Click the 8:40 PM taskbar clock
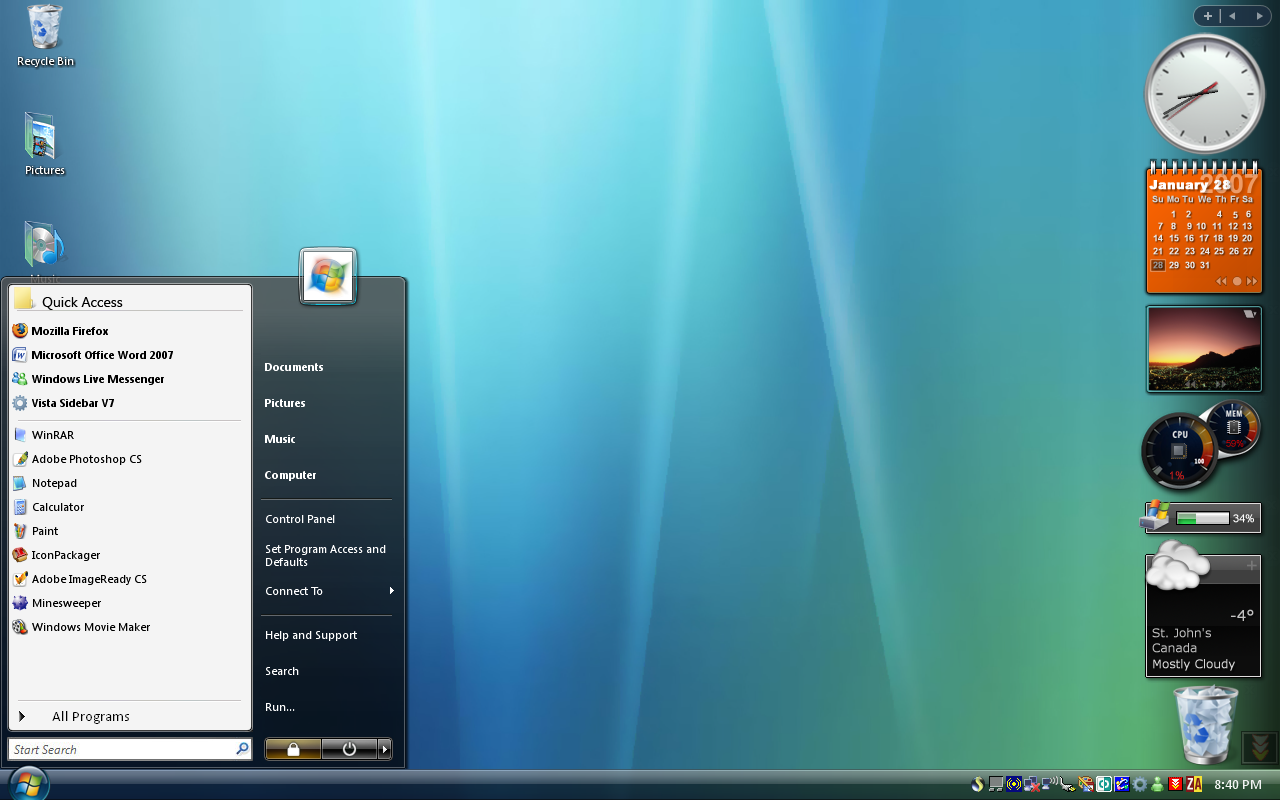 (1238, 785)
